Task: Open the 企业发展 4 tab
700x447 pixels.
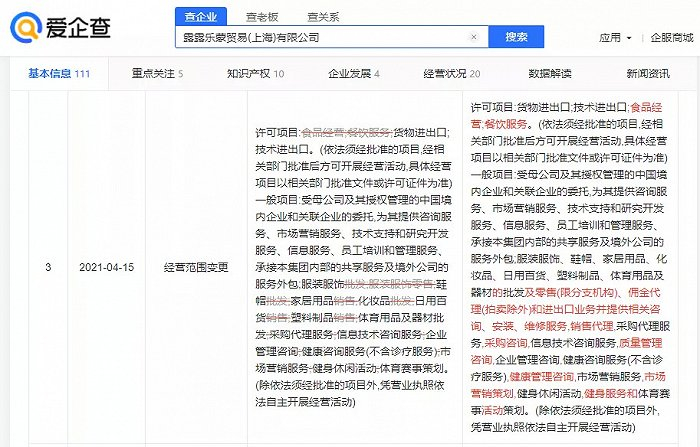Action: click(x=354, y=74)
